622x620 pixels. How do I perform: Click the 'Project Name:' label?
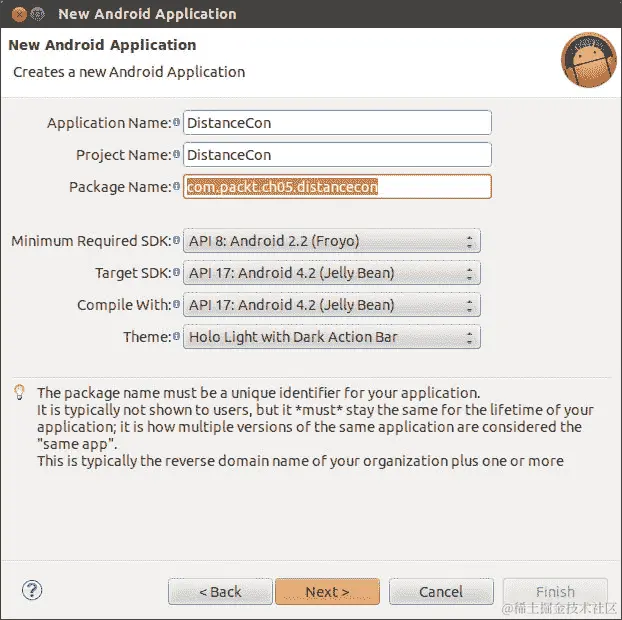[124, 155]
